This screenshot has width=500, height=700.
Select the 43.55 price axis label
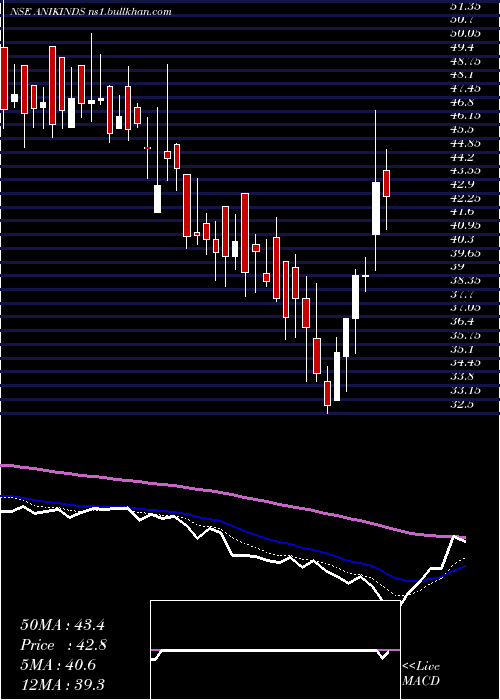click(465, 171)
